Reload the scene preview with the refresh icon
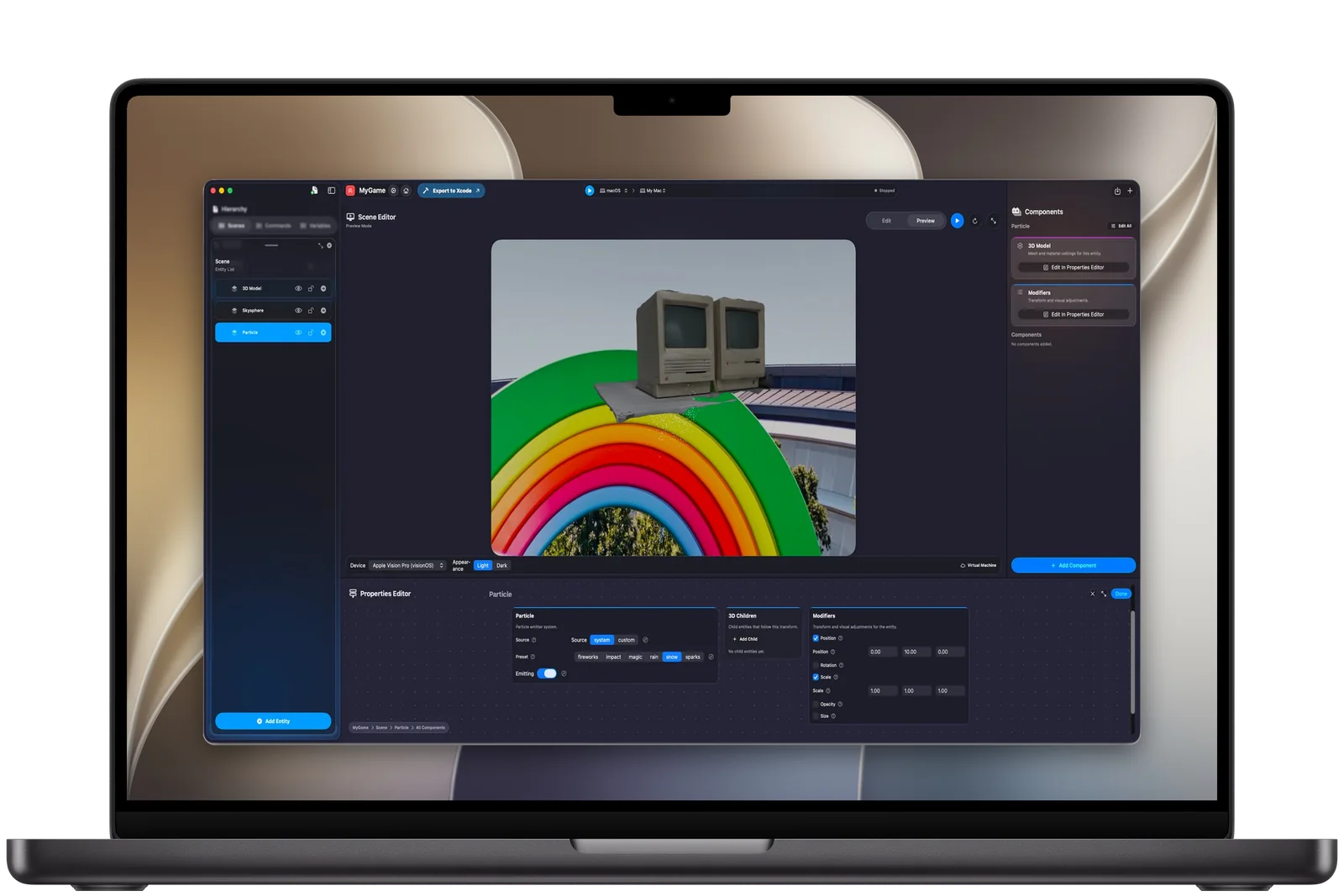Screen dimensions: 1344x896 (x=975, y=221)
